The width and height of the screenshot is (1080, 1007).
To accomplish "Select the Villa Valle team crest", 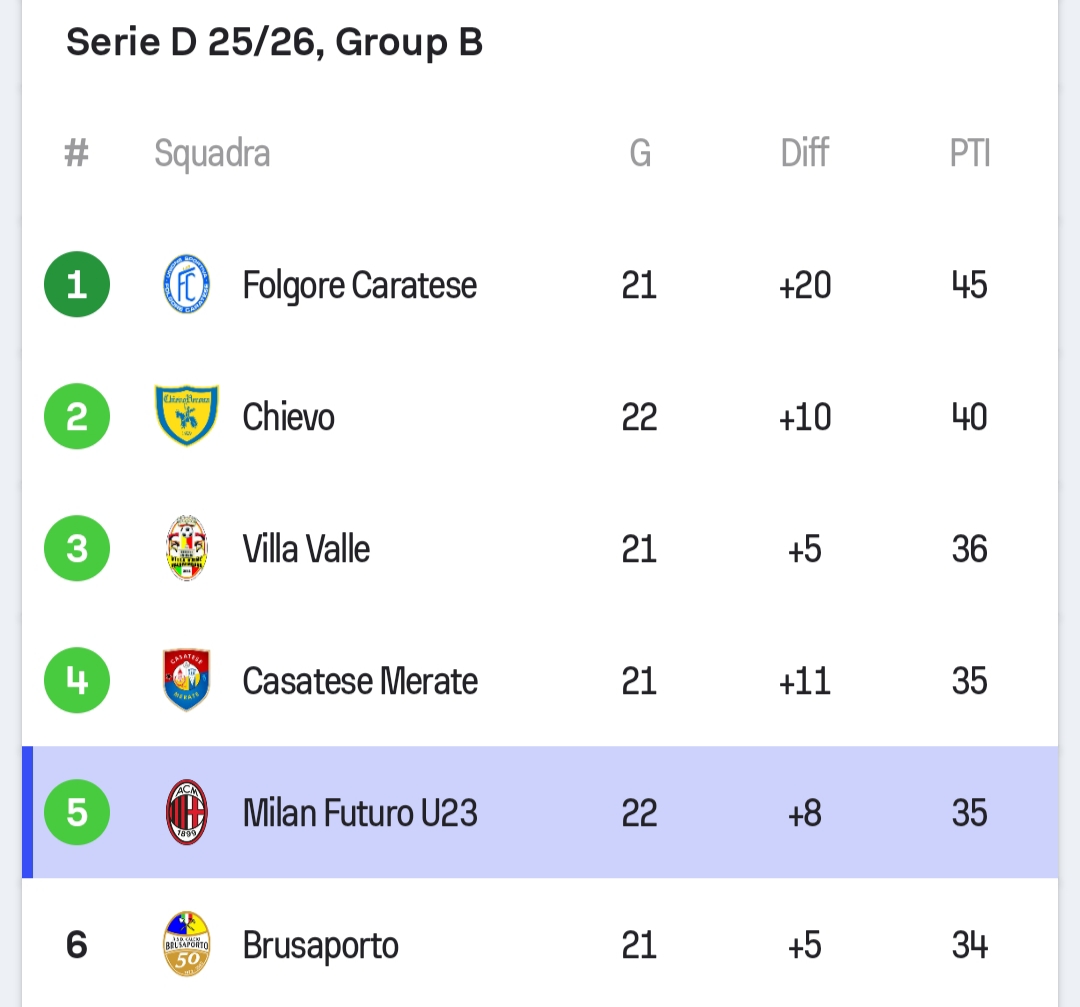I will pyautogui.click(x=187, y=548).
